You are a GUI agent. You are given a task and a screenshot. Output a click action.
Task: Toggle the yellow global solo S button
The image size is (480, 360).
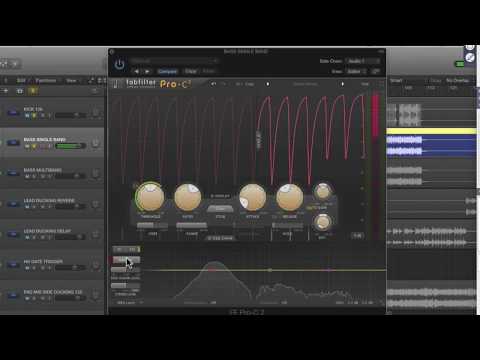pos(33,91)
